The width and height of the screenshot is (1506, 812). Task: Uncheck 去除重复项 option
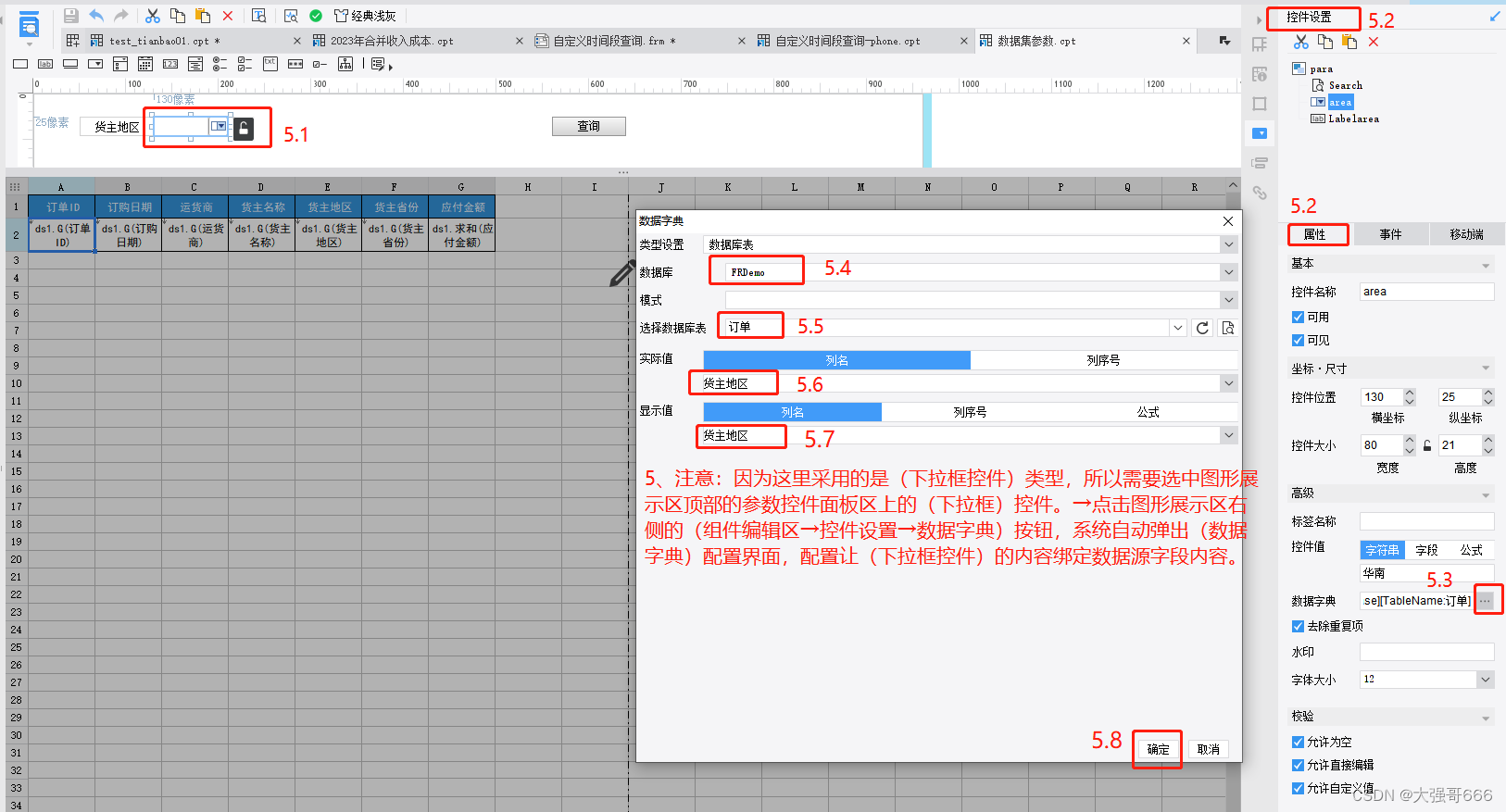pos(1298,626)
